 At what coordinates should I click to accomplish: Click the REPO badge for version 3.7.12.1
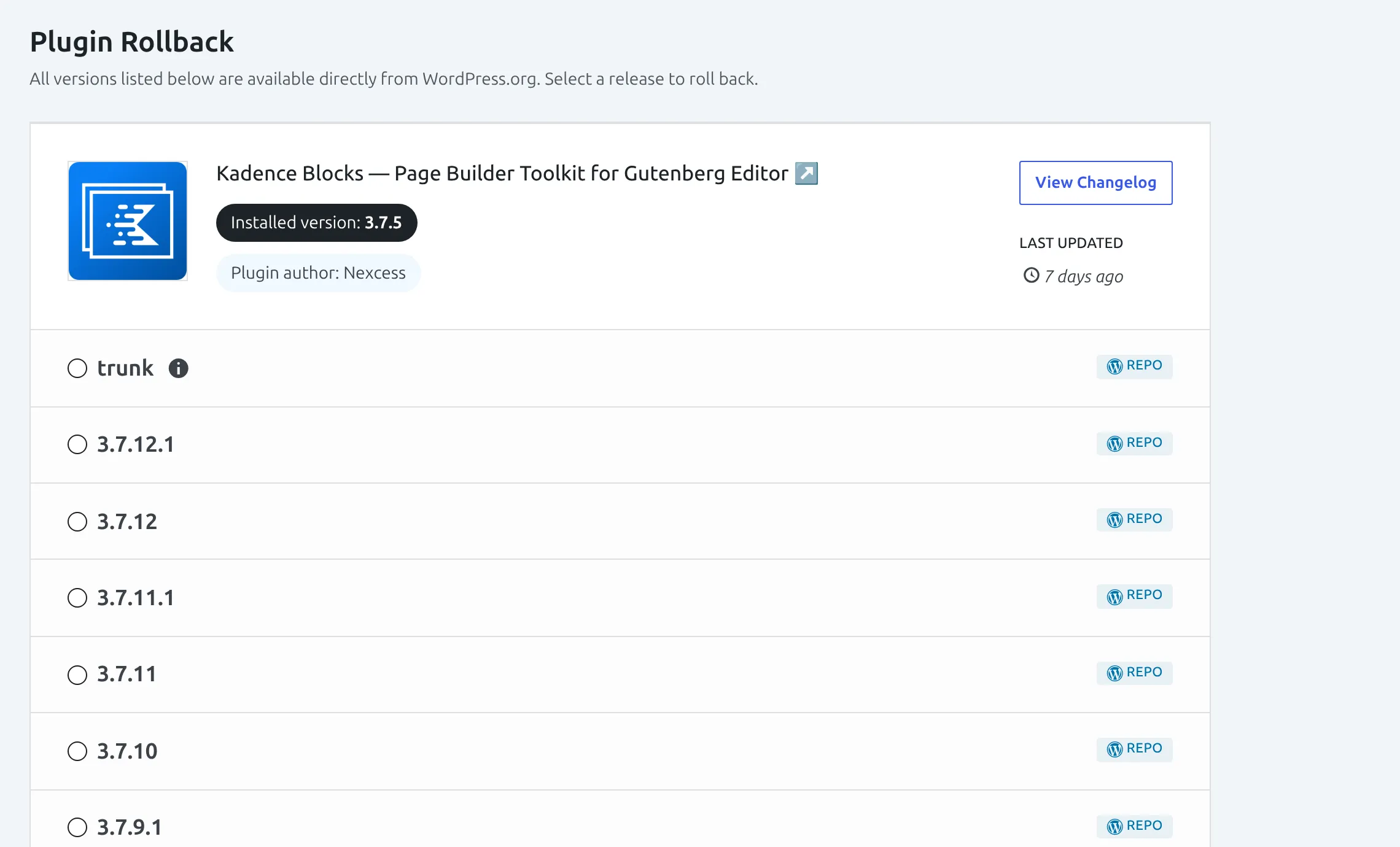[1134, 443]
